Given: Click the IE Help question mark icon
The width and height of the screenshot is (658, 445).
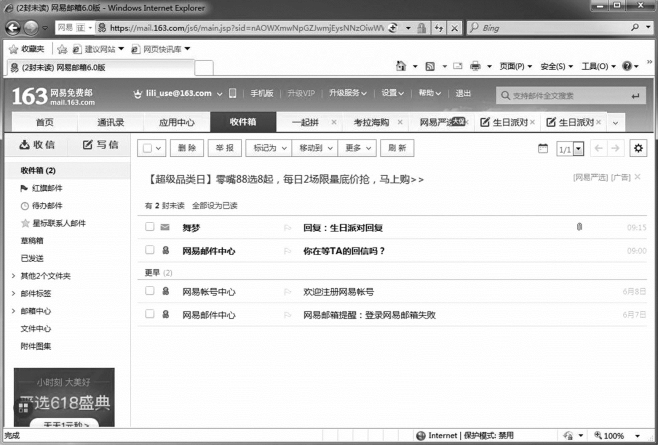Looking at the screenshot, I should [627, 66].
